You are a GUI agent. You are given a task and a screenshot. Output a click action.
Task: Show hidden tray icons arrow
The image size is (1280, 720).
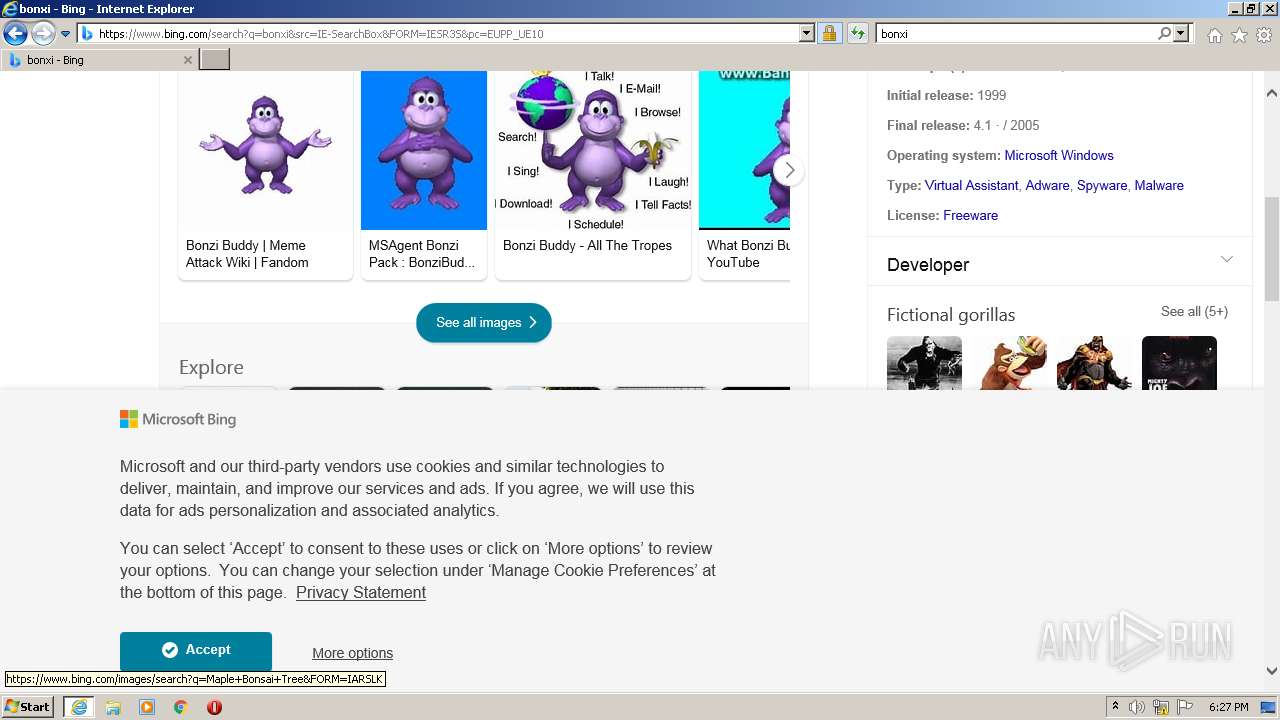click(1115, 707)
